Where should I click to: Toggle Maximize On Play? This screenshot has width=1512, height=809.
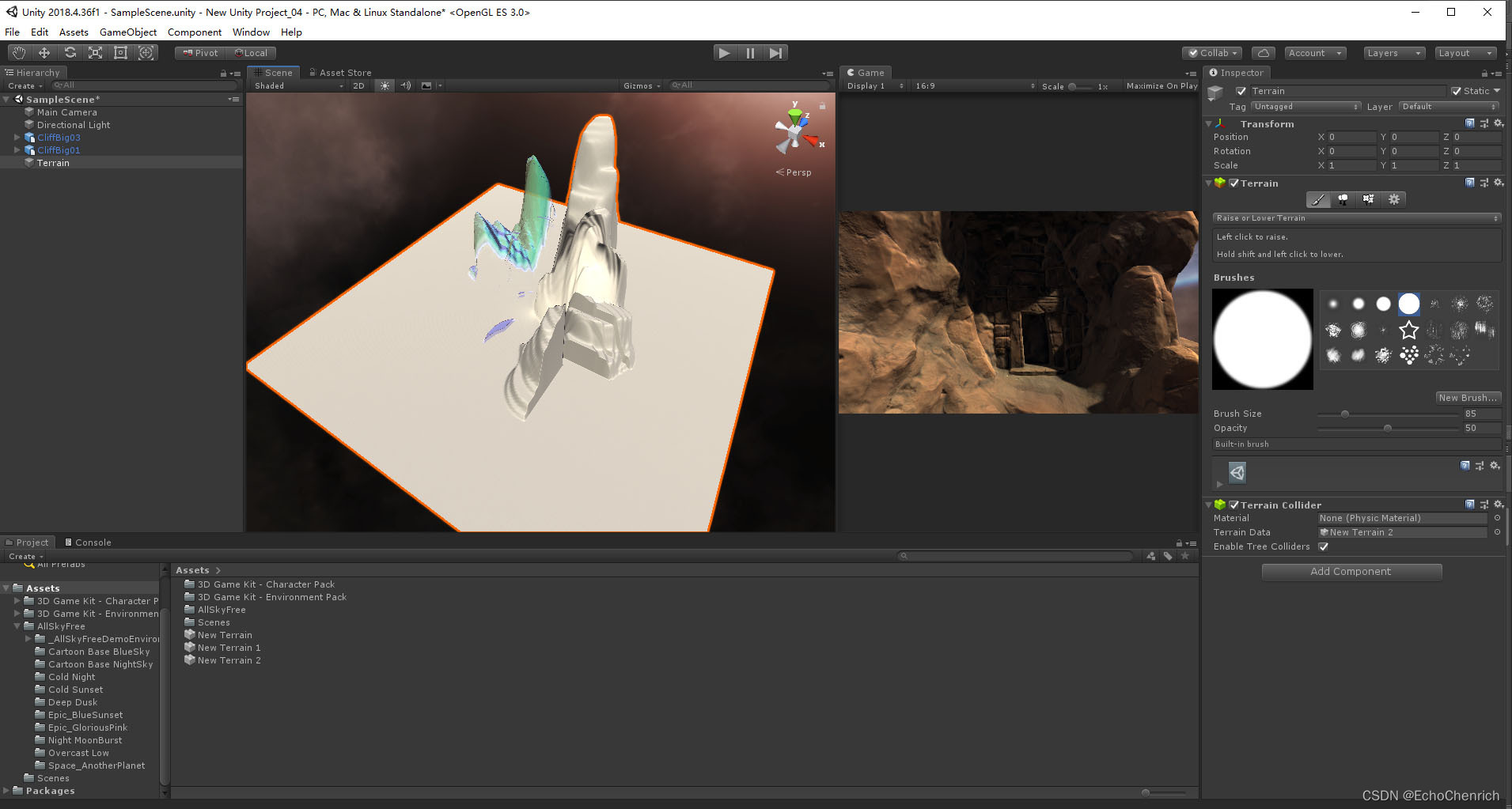click(1161, 85)
